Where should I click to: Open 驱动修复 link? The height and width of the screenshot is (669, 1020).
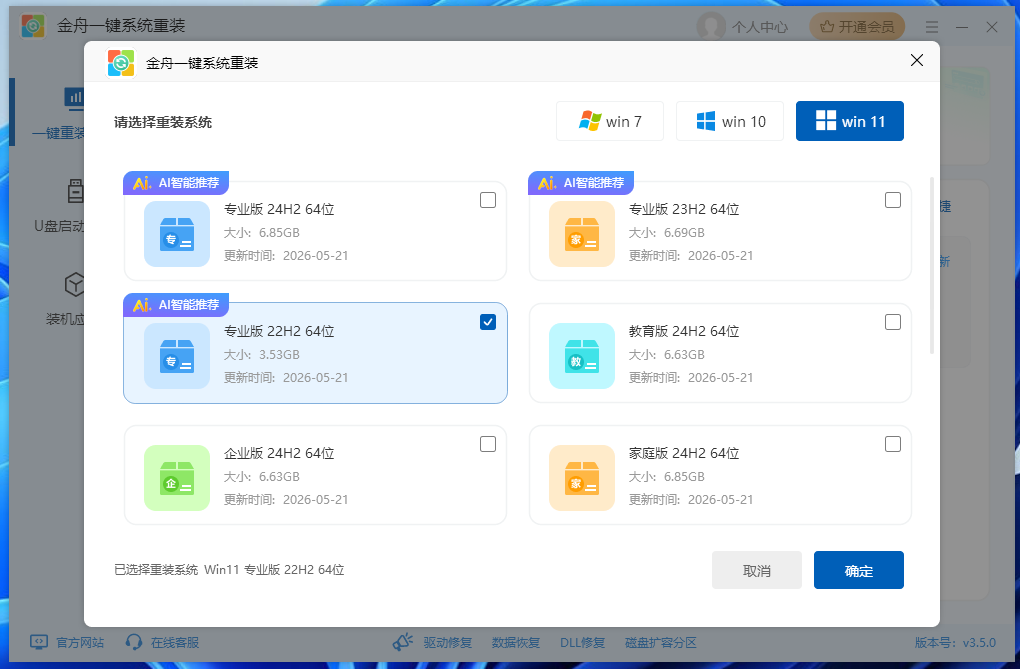tap(448, 642)
